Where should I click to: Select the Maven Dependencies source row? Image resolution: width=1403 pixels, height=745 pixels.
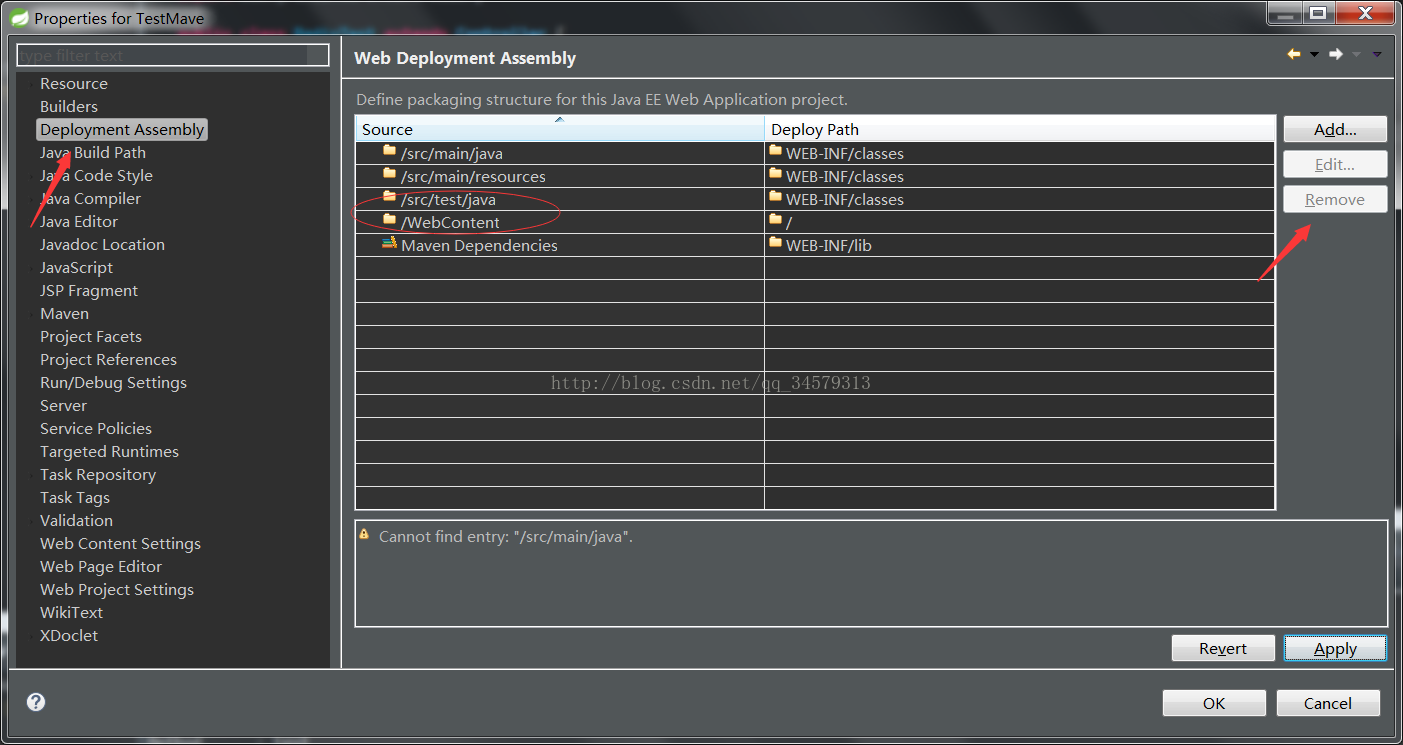coord(560,245)
